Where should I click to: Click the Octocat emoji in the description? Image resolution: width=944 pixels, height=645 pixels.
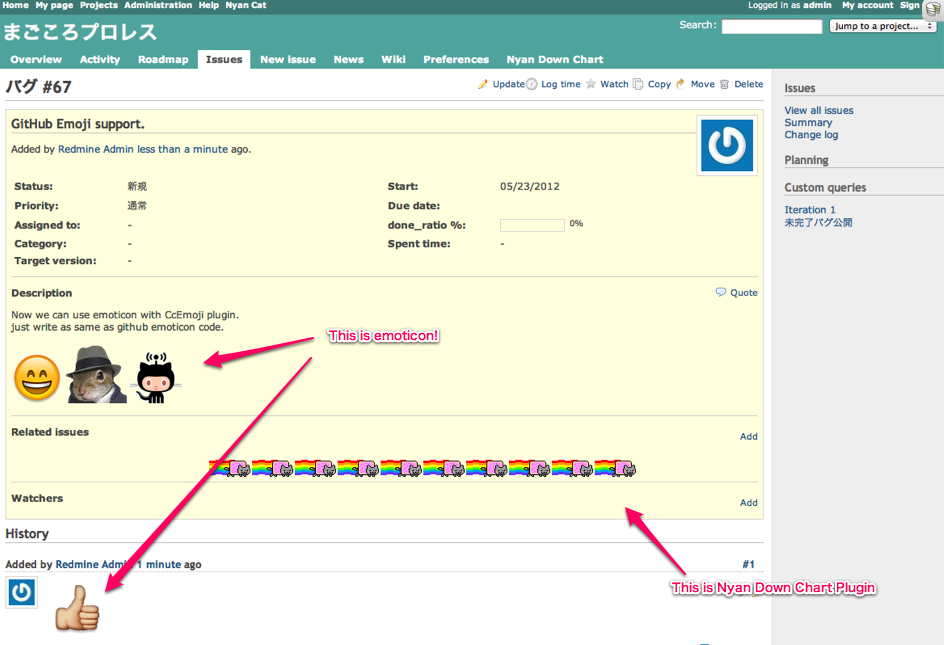(154, 377)
